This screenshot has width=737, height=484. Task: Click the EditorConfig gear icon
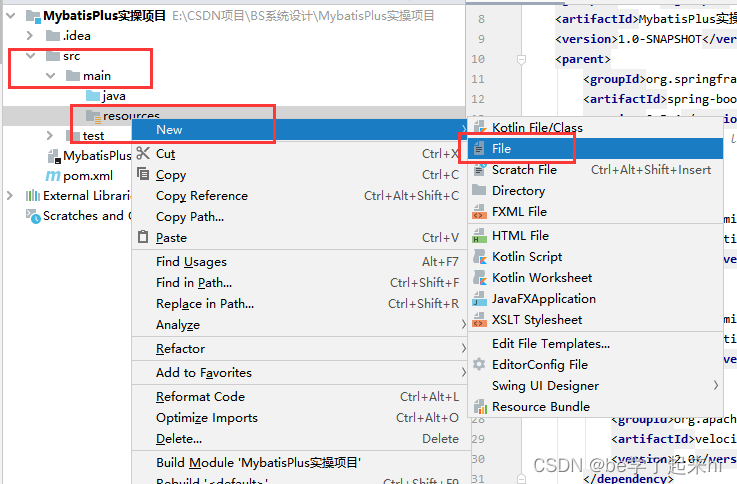pos(479,364)
